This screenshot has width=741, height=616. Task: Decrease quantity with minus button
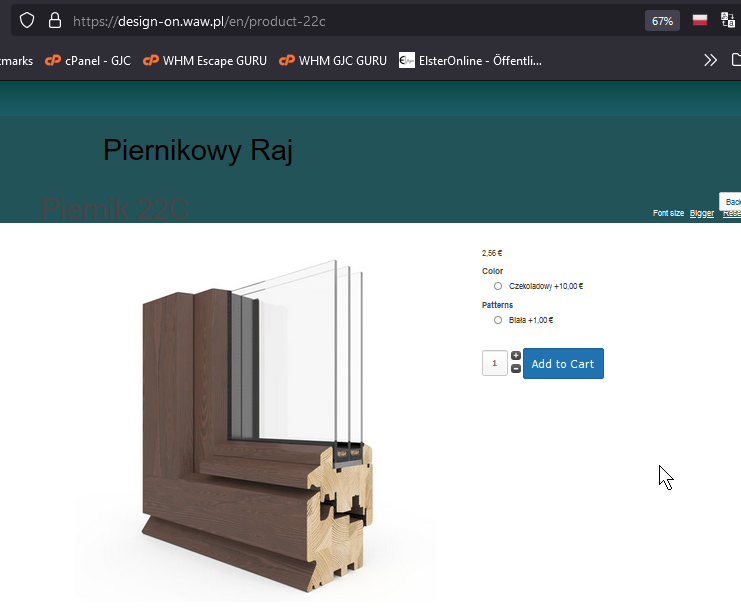tap(516, 368)
